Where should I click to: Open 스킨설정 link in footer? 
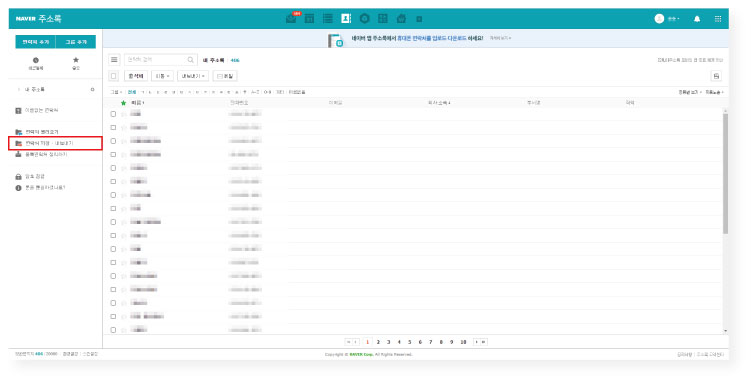pos(90,354)
